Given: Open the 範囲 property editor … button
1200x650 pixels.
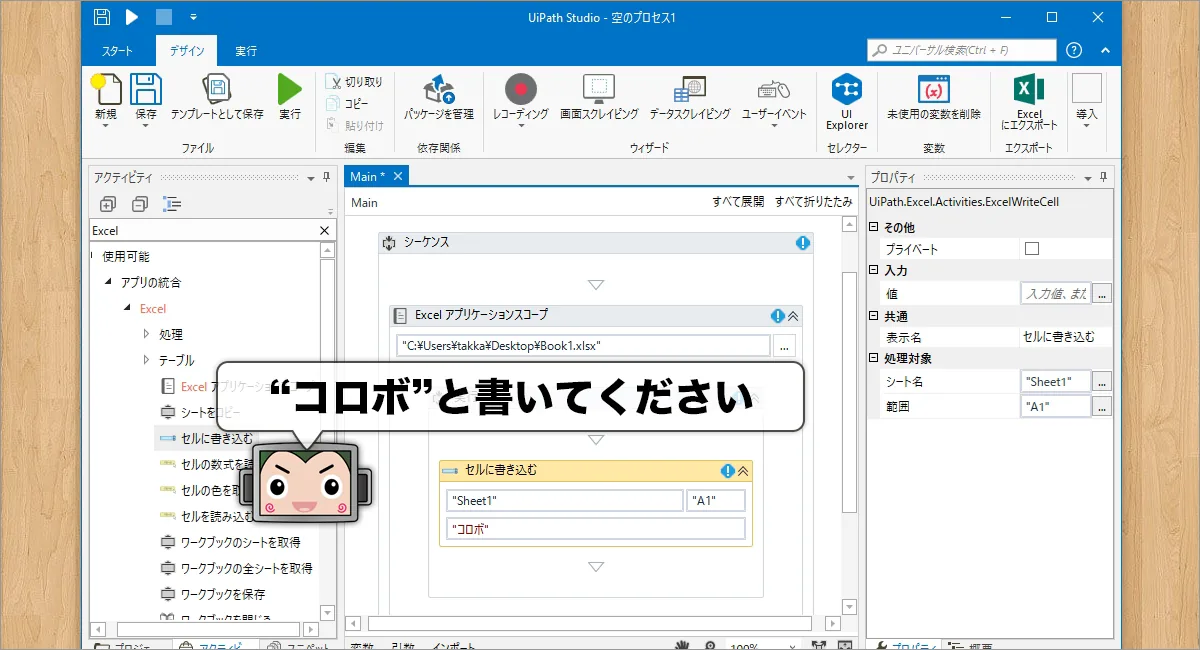Looking at the screenshot, I should coord(1102,407).
